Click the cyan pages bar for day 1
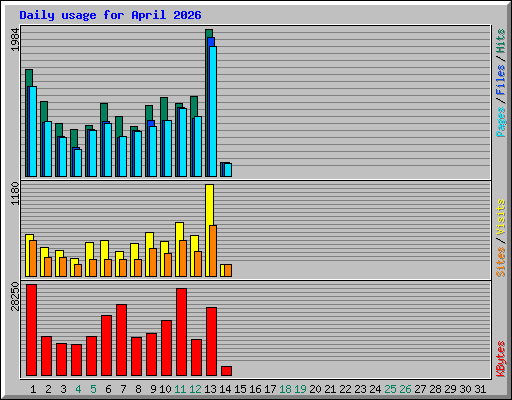Image resolution: width=512 pixels, height=400 pixels. (x=33, y=131)
